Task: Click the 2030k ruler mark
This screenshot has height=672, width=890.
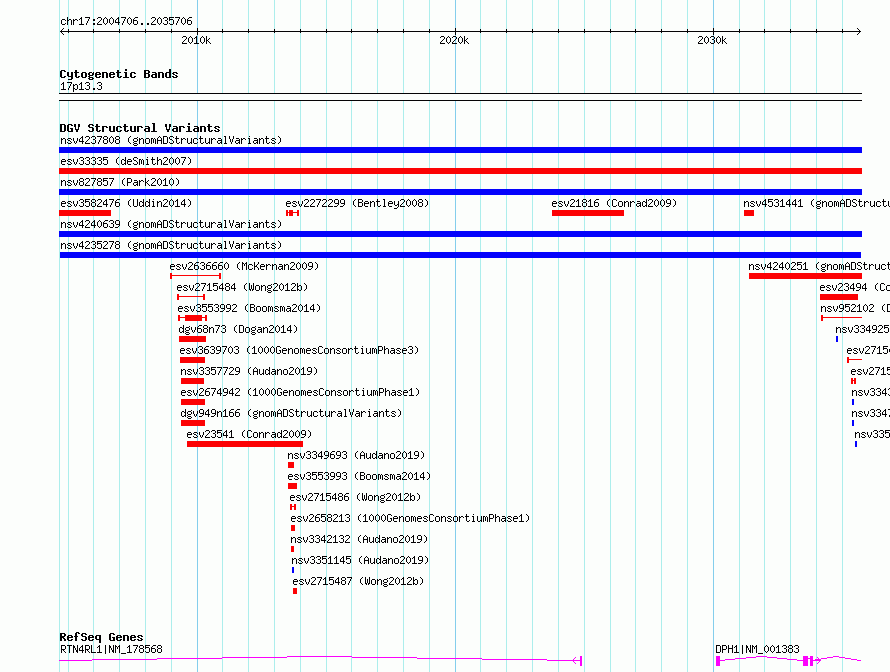Action: [x=712, y=40]
